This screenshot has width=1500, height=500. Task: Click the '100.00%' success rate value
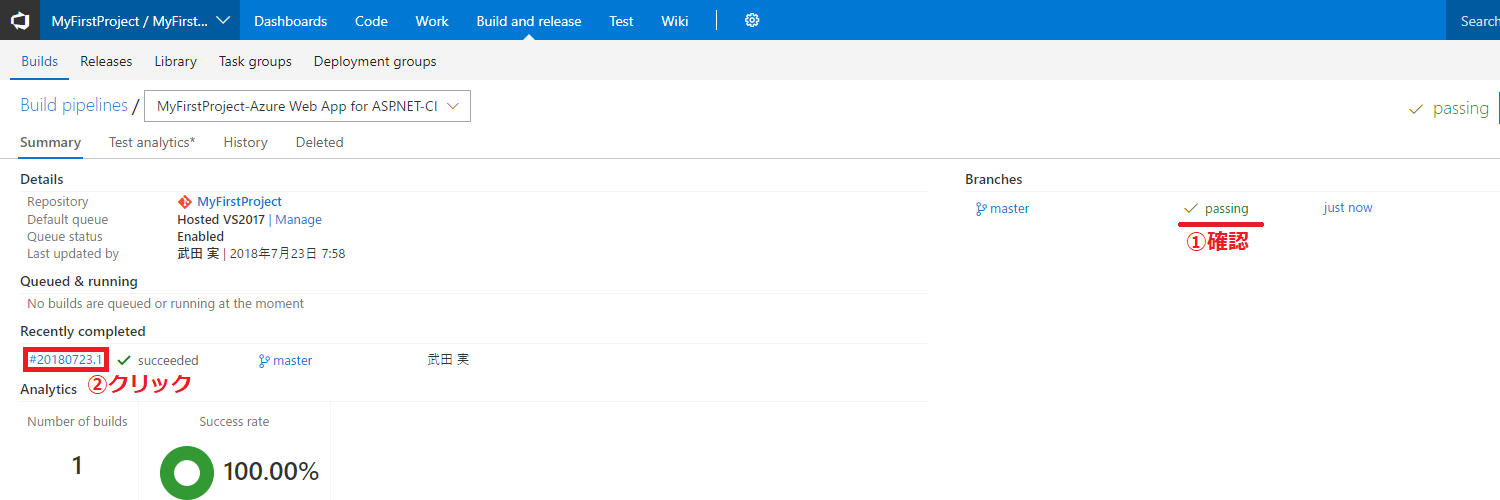click(x=271, y=472)
